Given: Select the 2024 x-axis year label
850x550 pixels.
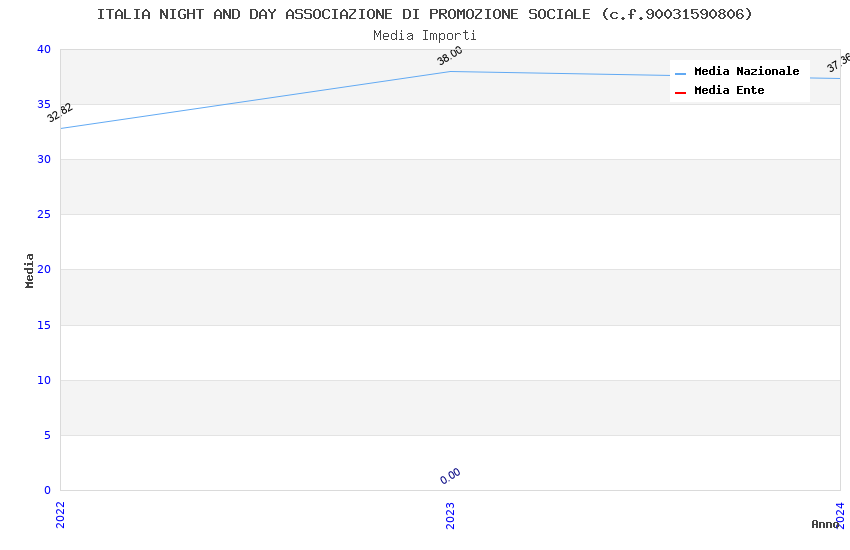Looking at the screenshot, I should pos(840,514).
